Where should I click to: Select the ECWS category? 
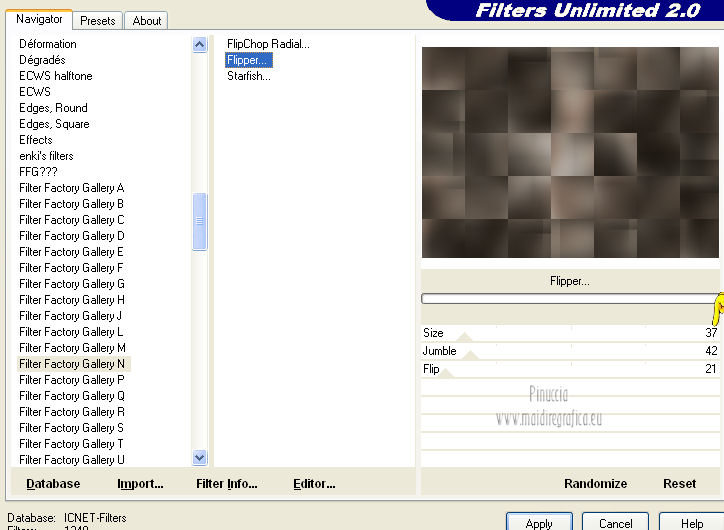coord(35,92)
